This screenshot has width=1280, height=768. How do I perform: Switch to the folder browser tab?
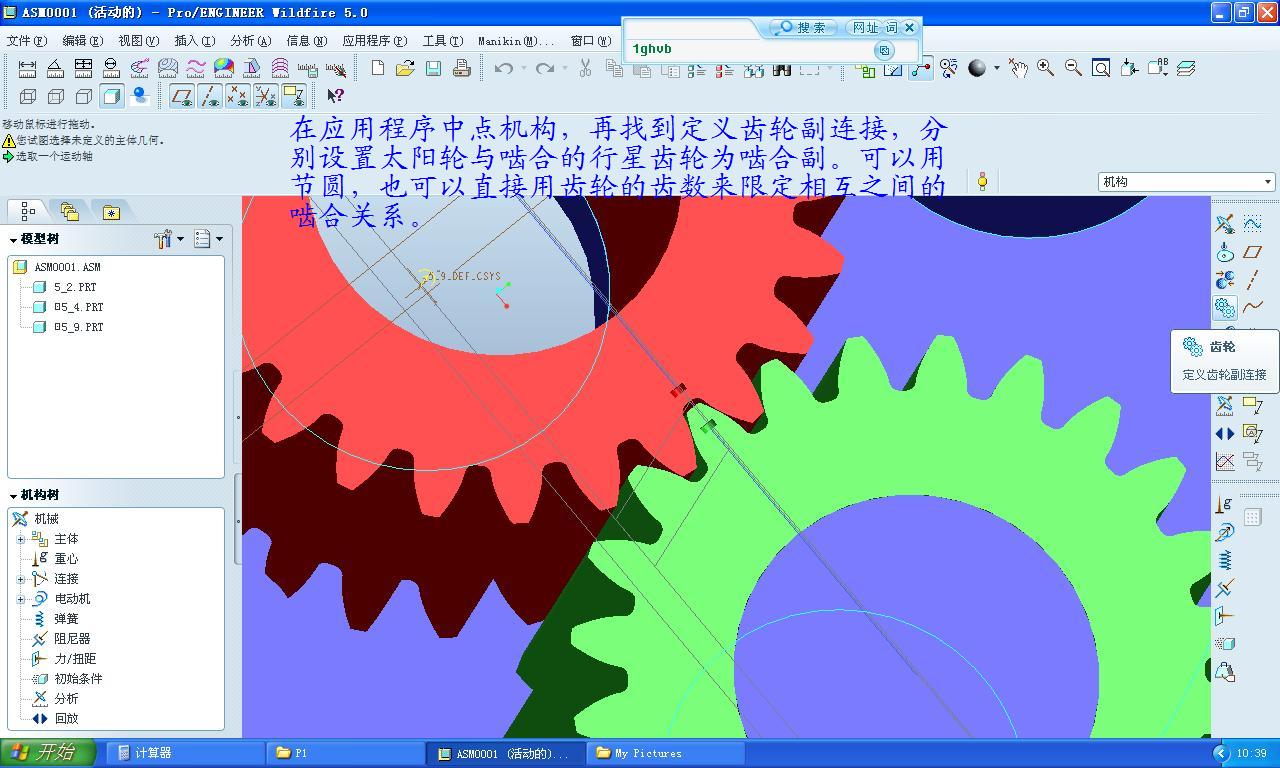tap(69, 211)
